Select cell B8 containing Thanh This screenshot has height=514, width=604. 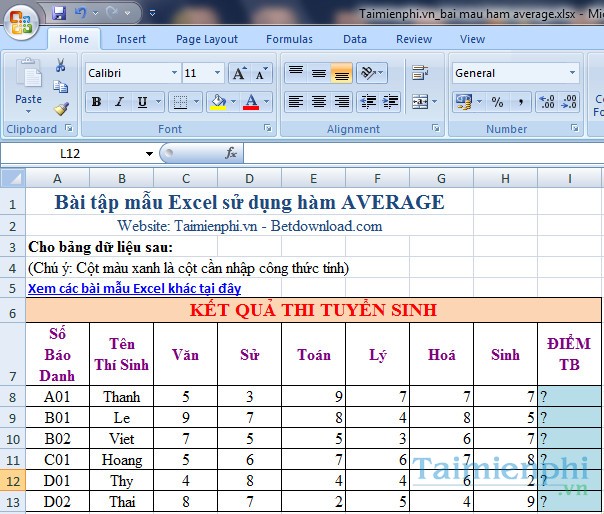point(121,396)
